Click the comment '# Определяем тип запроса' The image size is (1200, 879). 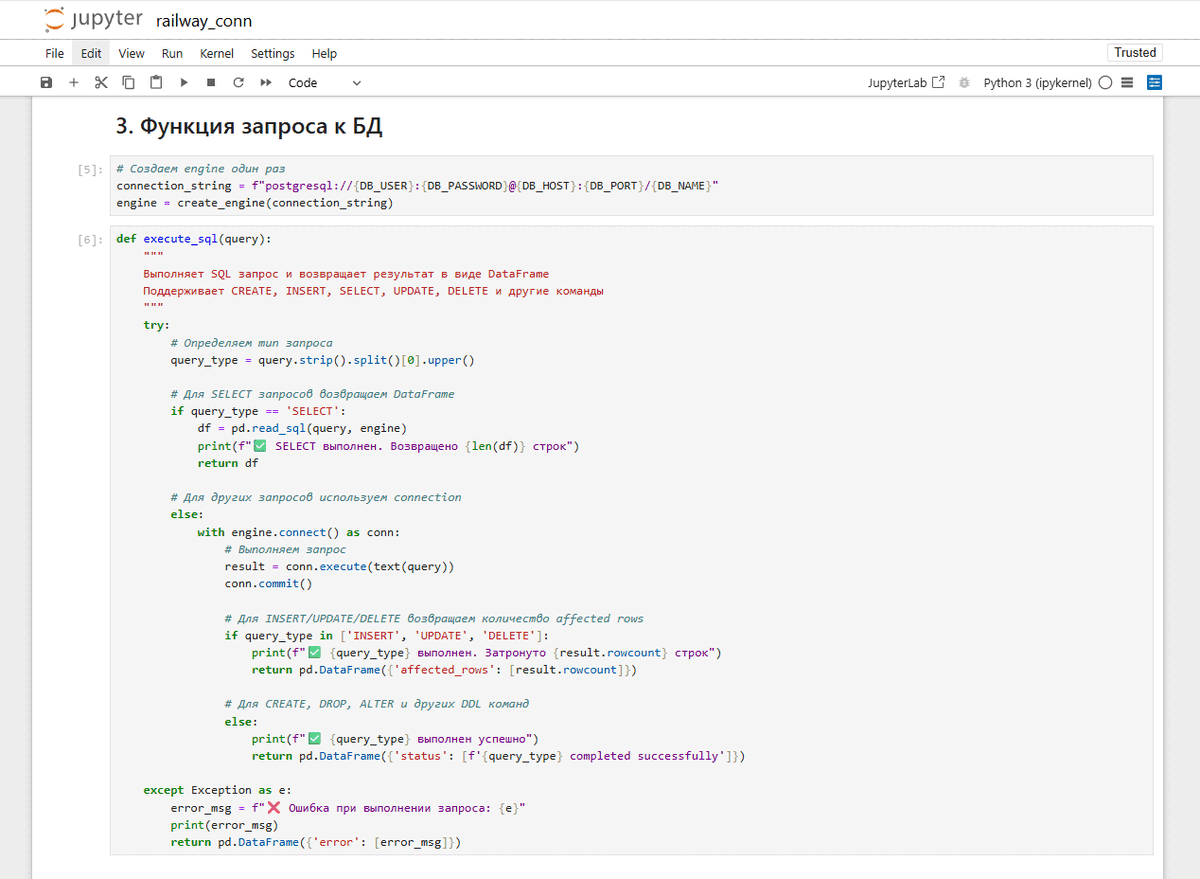[251, 343]
